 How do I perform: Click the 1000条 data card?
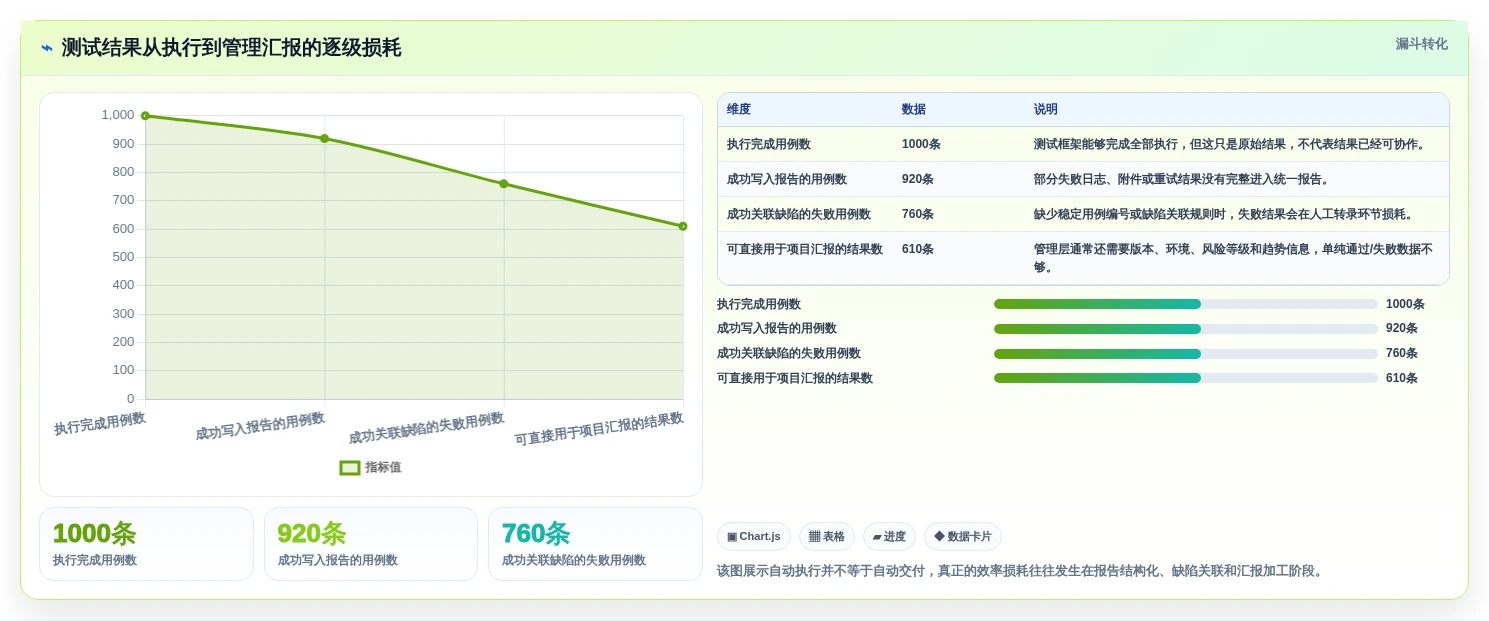click(x=146, y=544)
